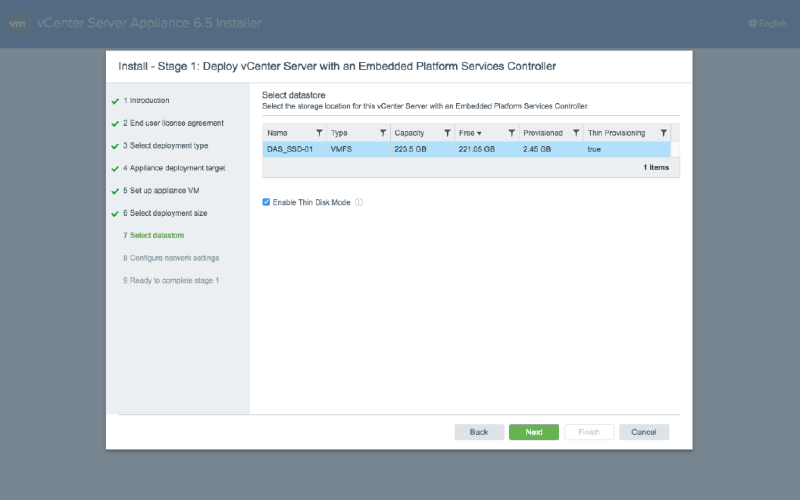800x500 pixels.
Task: Jump to End user license agreement step
Action: pyautogui.click(x=173, y=123)
